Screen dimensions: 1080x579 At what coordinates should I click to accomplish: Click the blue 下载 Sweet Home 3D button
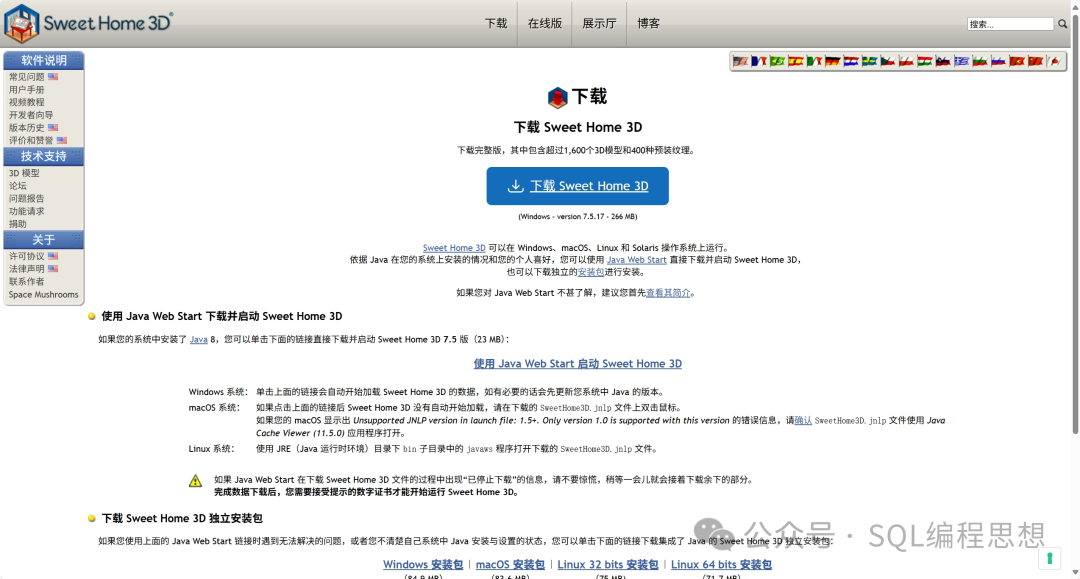tap(577, 186)
